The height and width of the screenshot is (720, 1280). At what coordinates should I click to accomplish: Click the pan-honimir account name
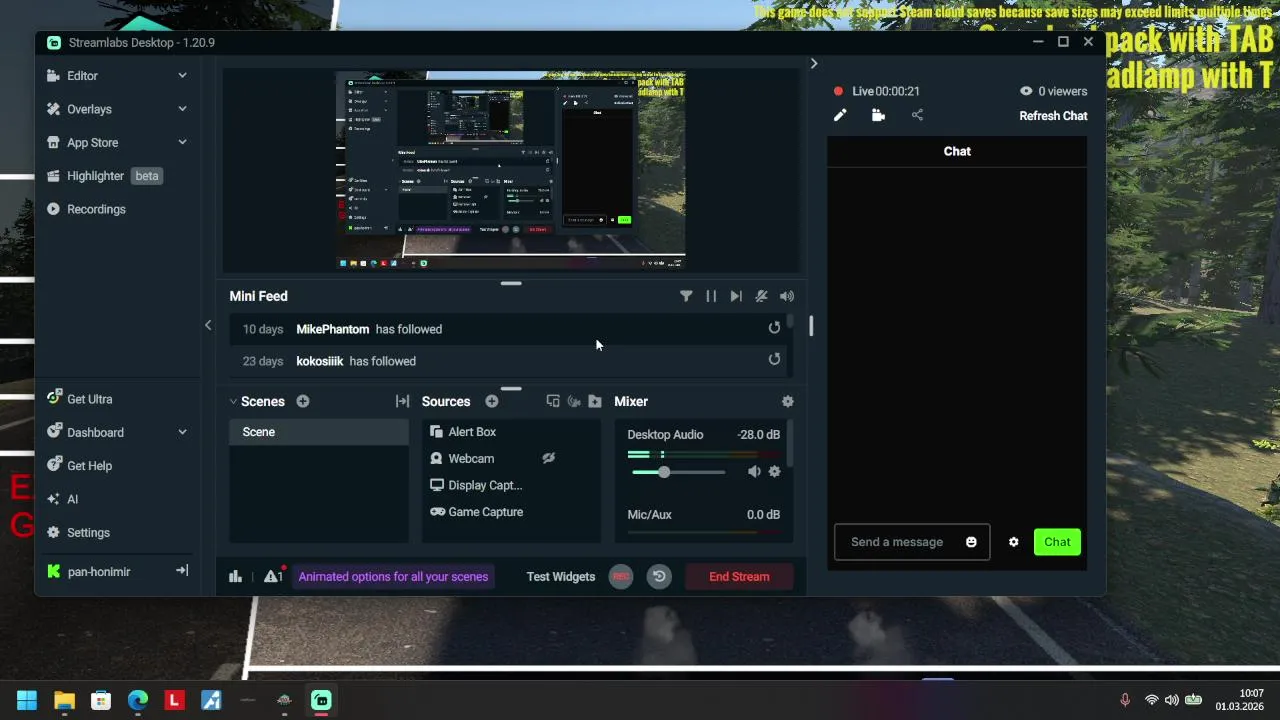coord(99,572)
